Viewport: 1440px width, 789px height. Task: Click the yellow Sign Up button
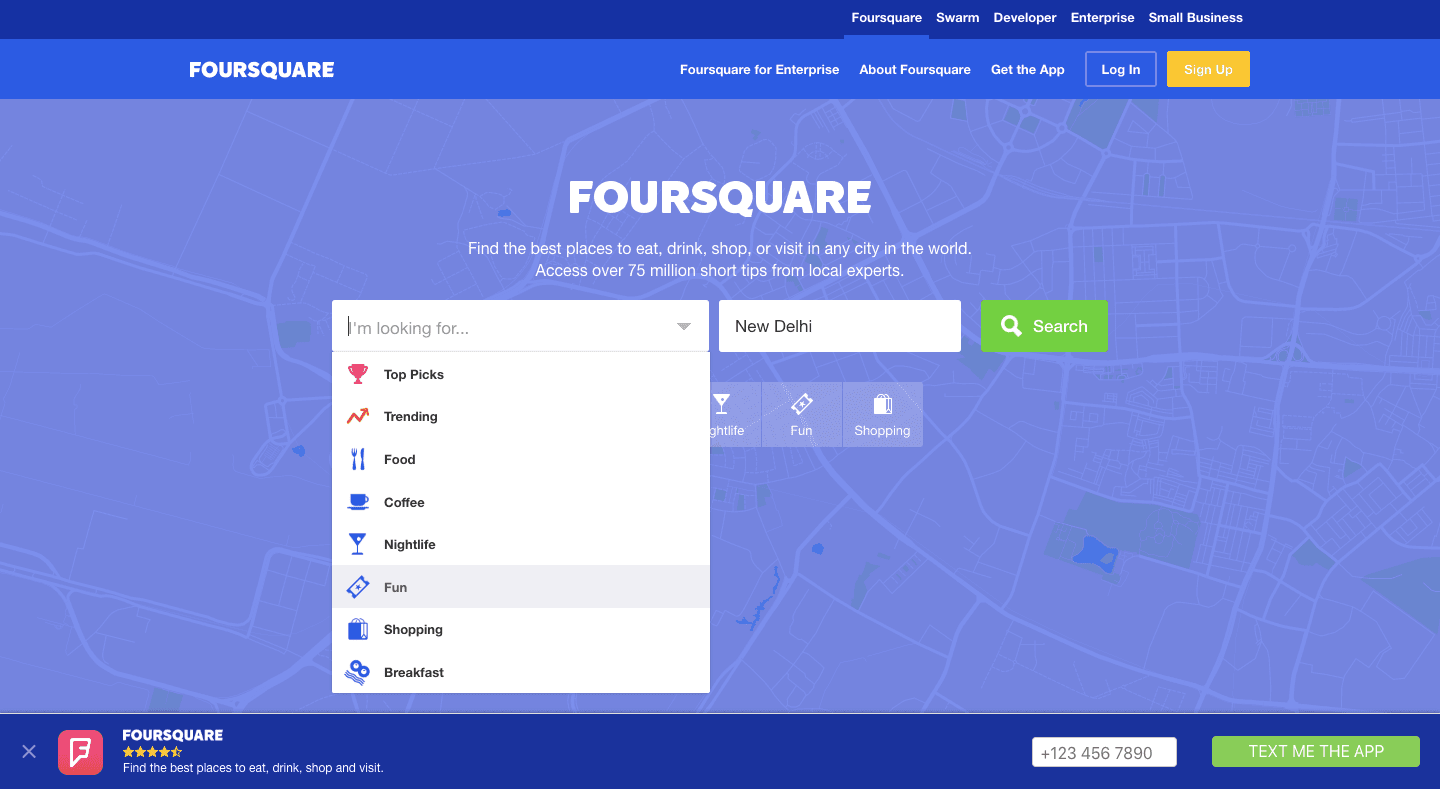pos(1208,69)
